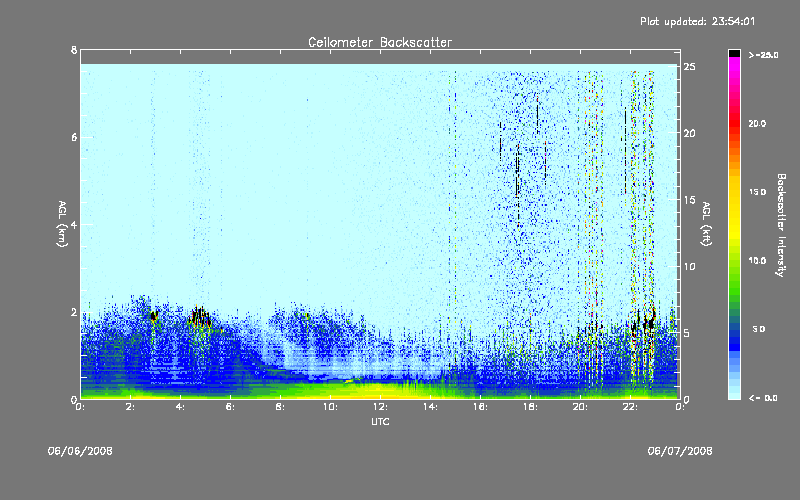Select the "AGL (km)" left axis label
The height and width of the screenshot is (500, 800).
62,224
